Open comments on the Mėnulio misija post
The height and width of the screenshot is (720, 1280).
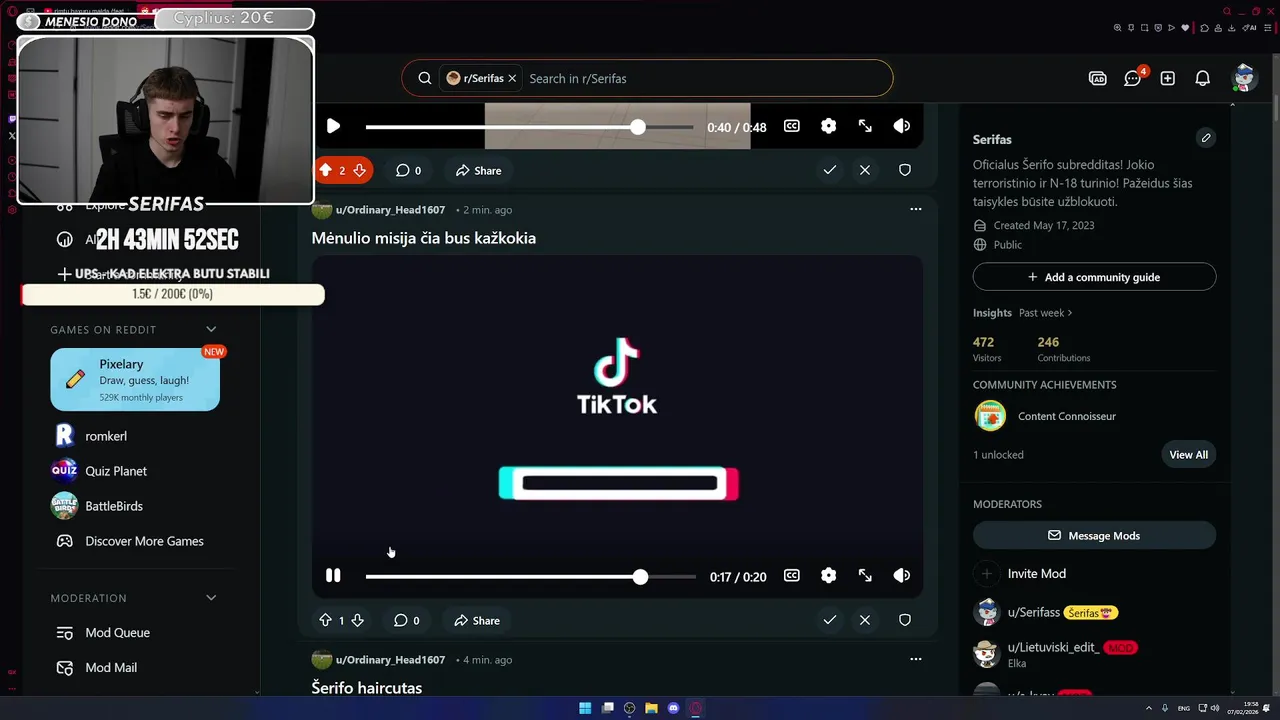coord(407,620)
